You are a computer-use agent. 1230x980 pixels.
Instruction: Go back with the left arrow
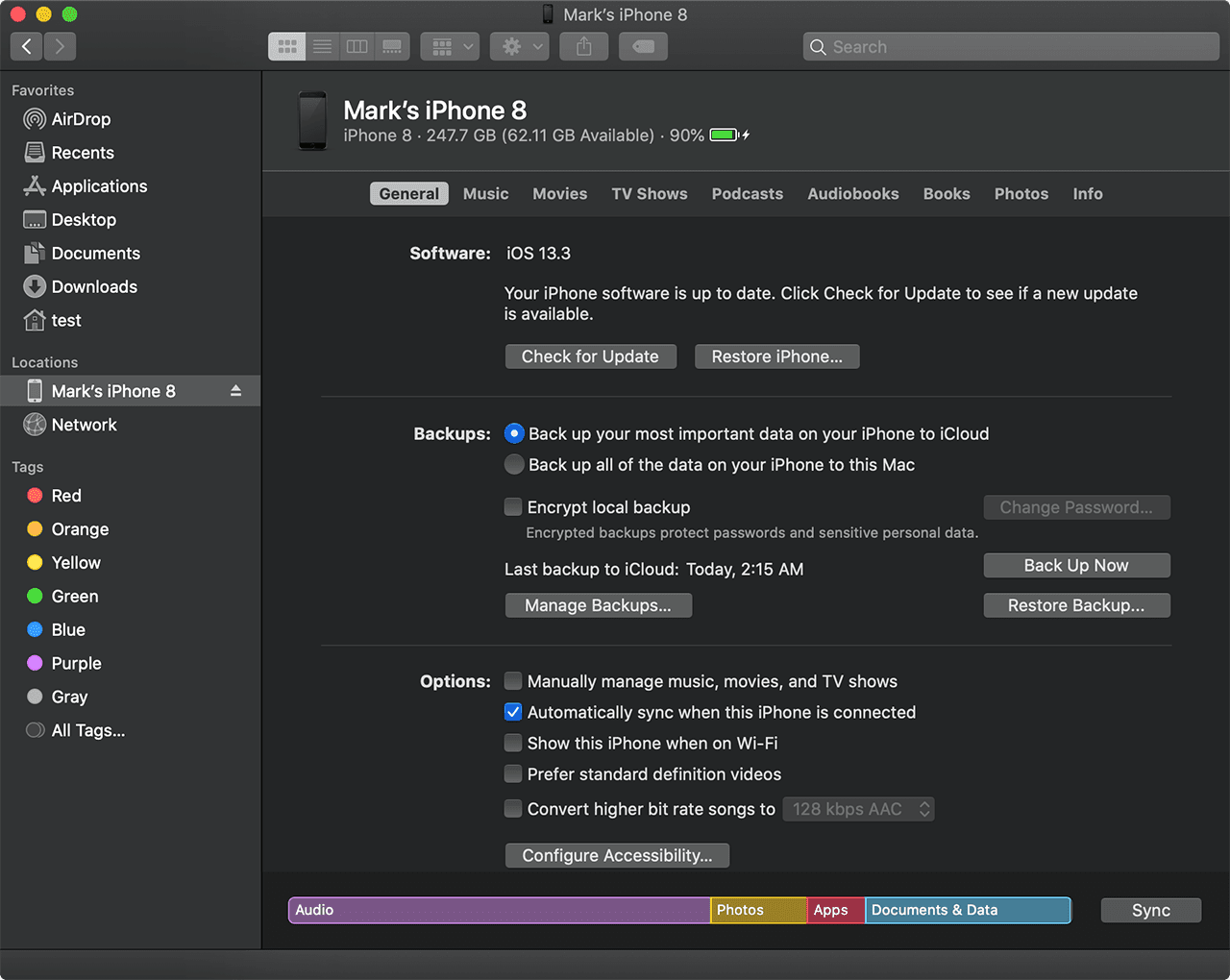(x=27, y=46)
